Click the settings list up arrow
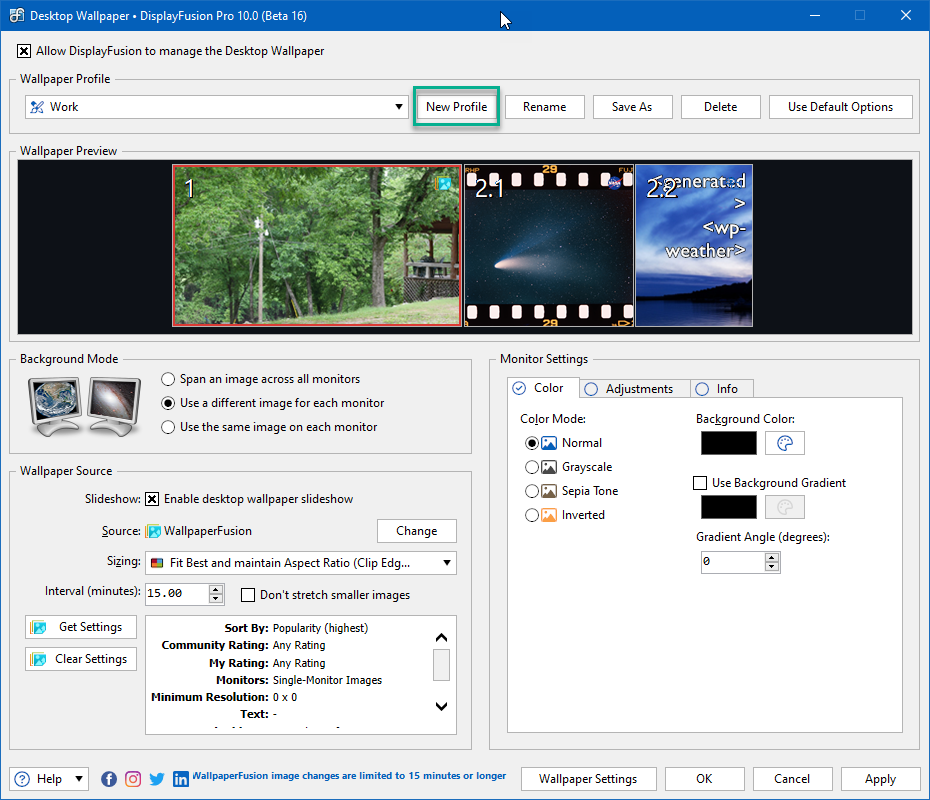Viewport: 930px width, 800px height. [x=441, y=638]
